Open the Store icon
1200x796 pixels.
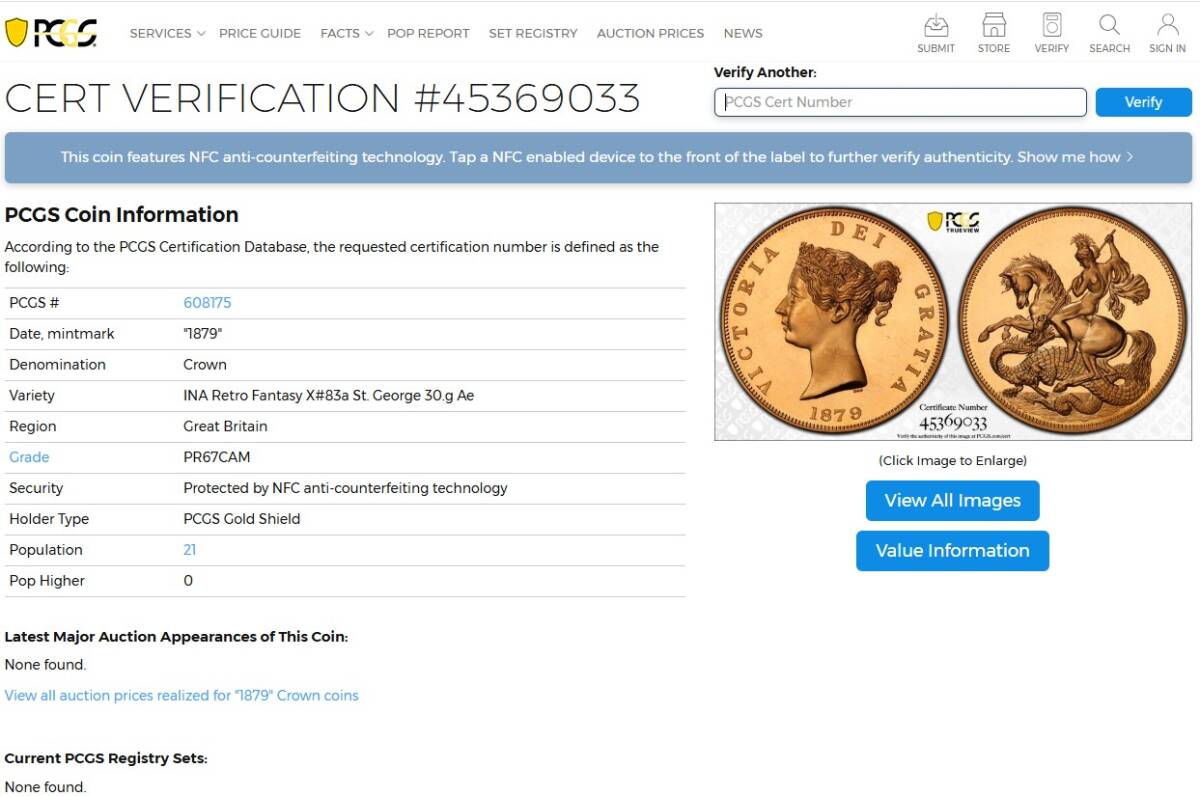point(993,33)
